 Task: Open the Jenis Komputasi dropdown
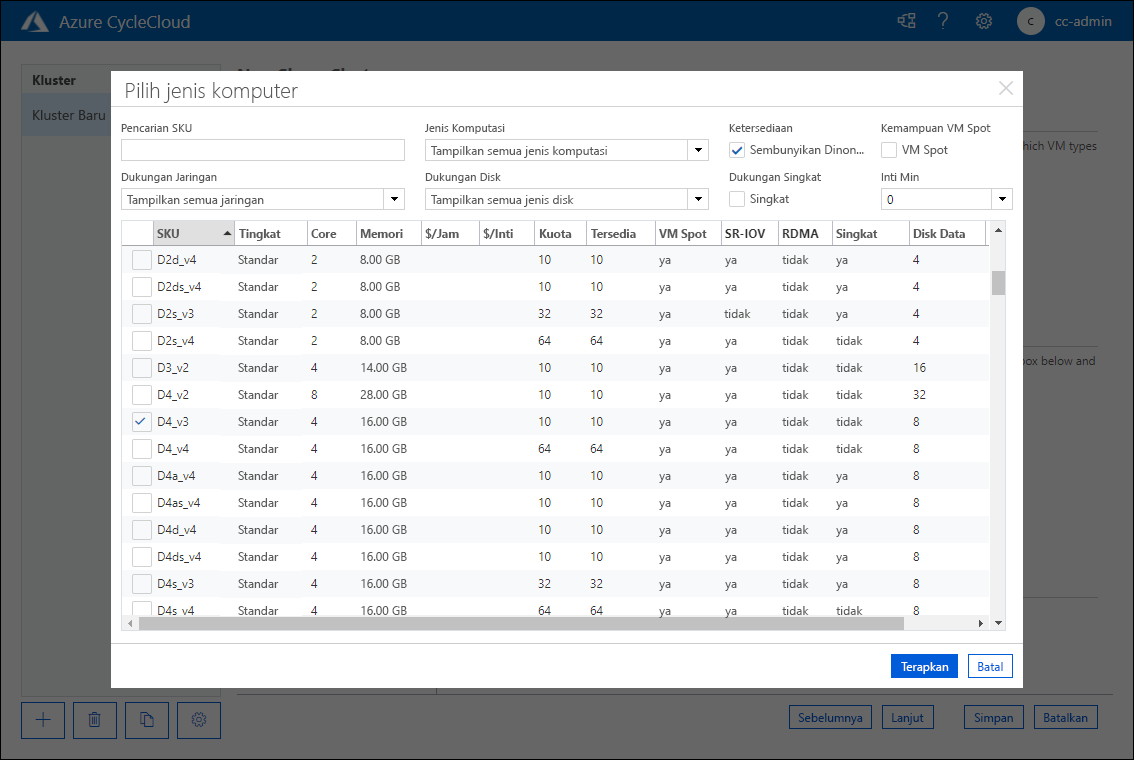tap(698, 149)
